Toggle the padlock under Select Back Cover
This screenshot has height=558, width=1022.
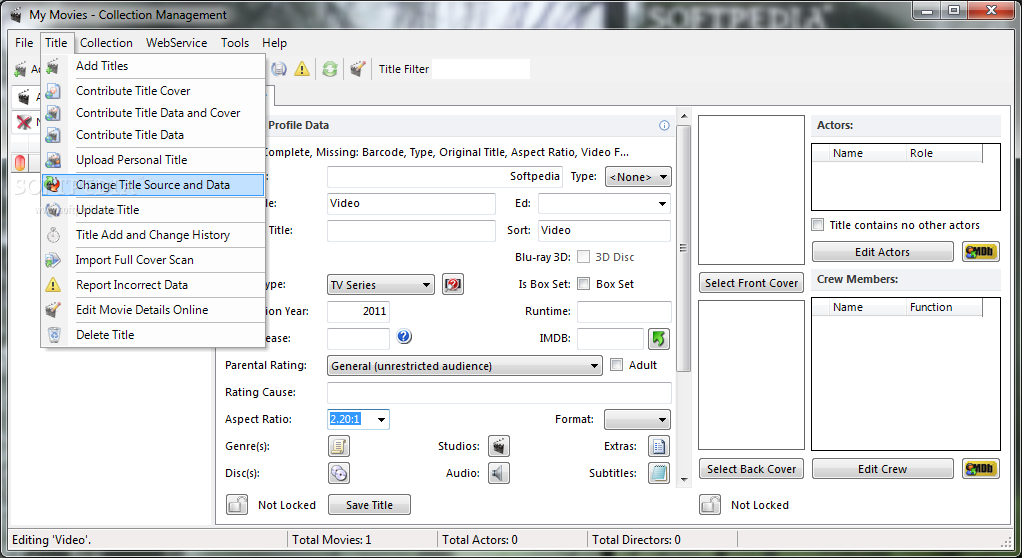(x=710, y=505)
